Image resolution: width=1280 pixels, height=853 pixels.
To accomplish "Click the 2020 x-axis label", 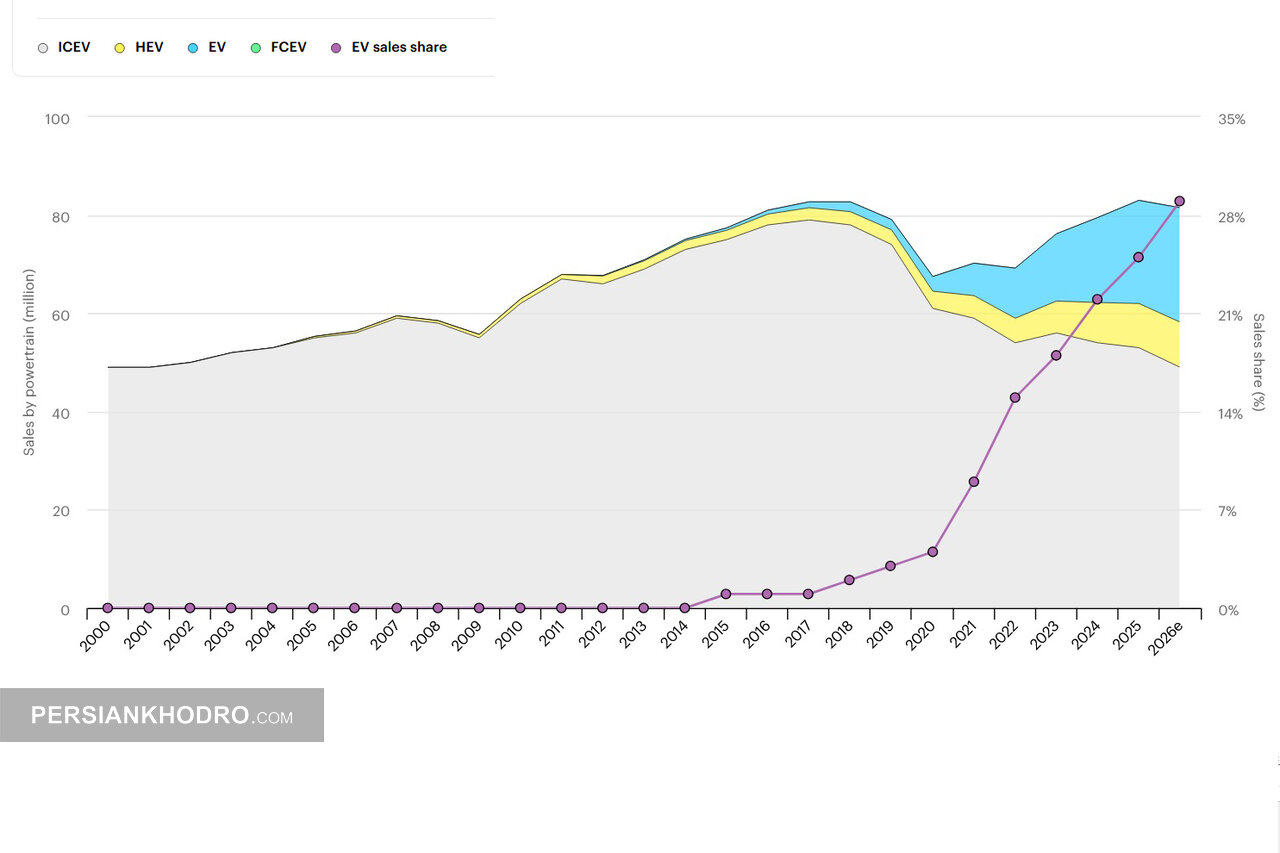I will 922,634.
